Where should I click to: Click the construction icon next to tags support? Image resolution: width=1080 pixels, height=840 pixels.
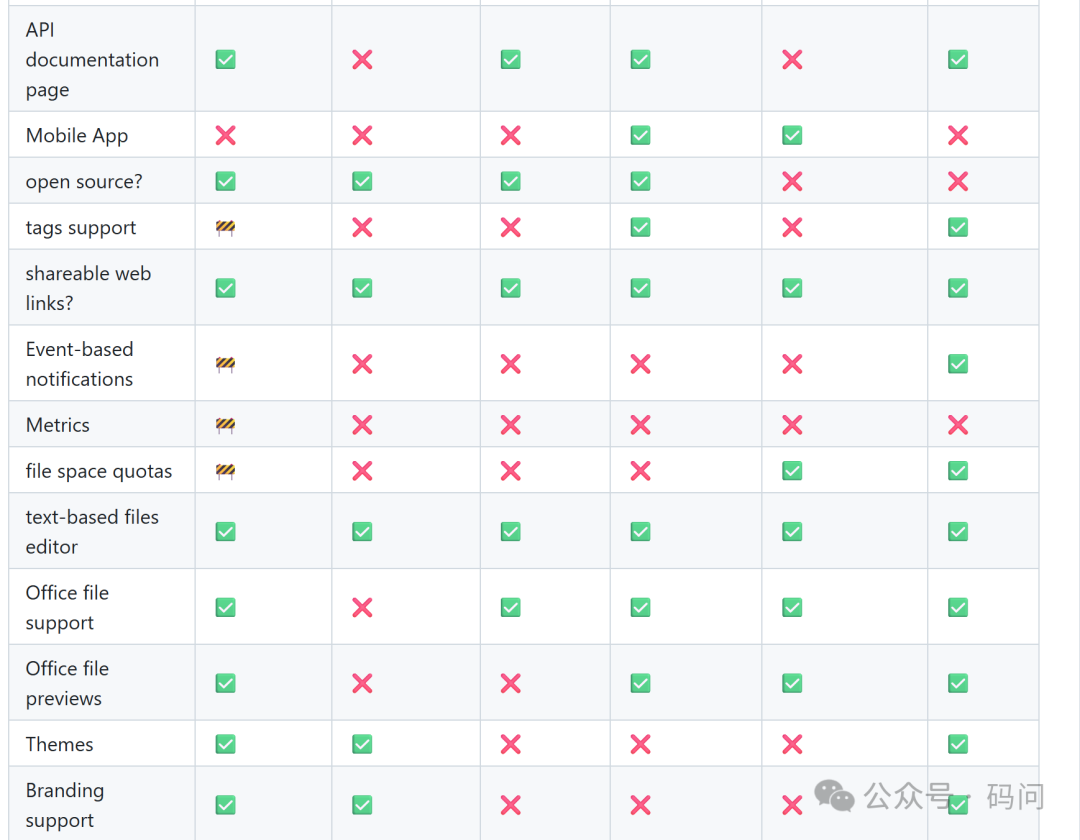coord(225,227)
